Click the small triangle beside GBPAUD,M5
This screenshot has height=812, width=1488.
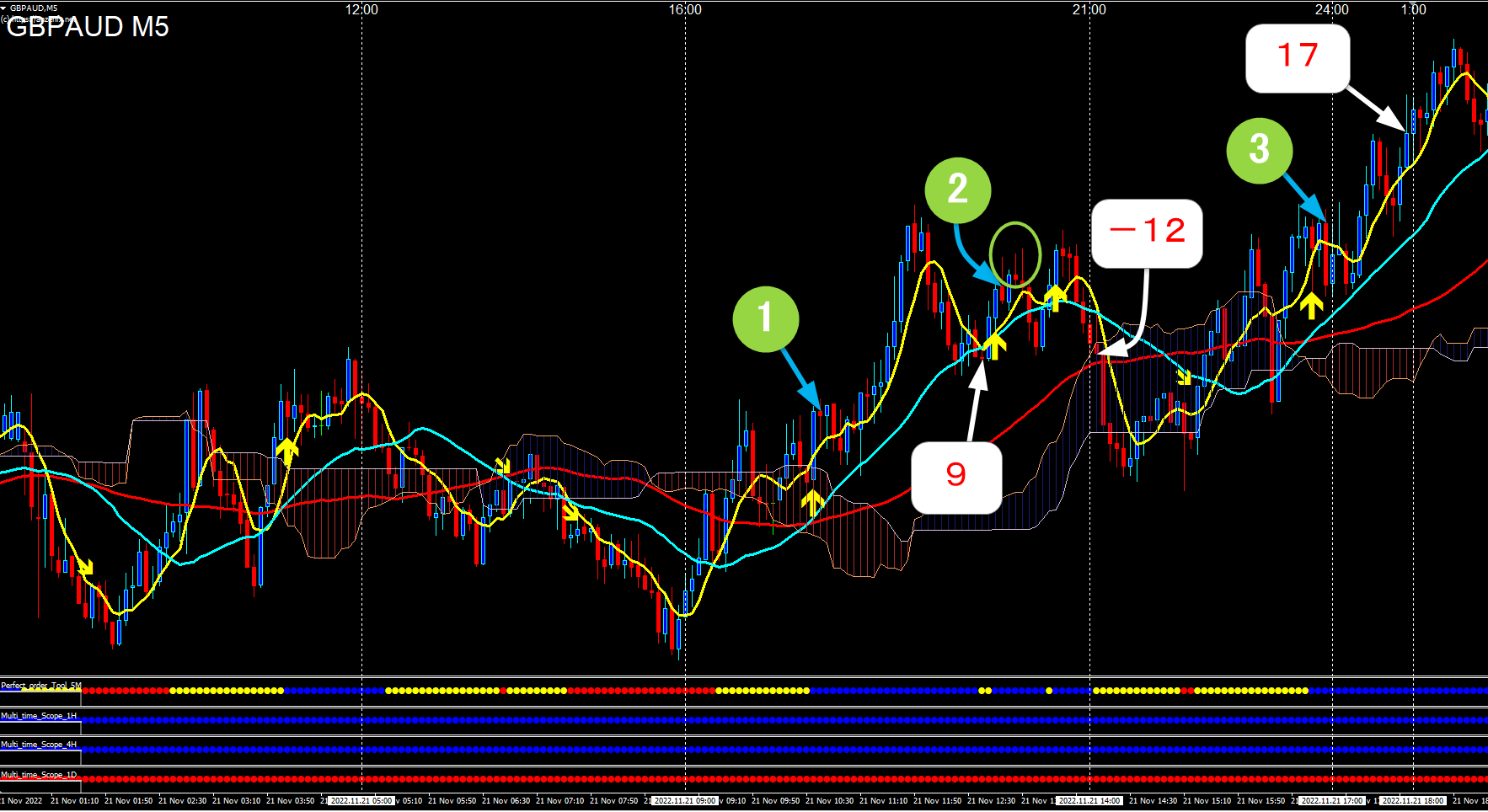point(3,8)
